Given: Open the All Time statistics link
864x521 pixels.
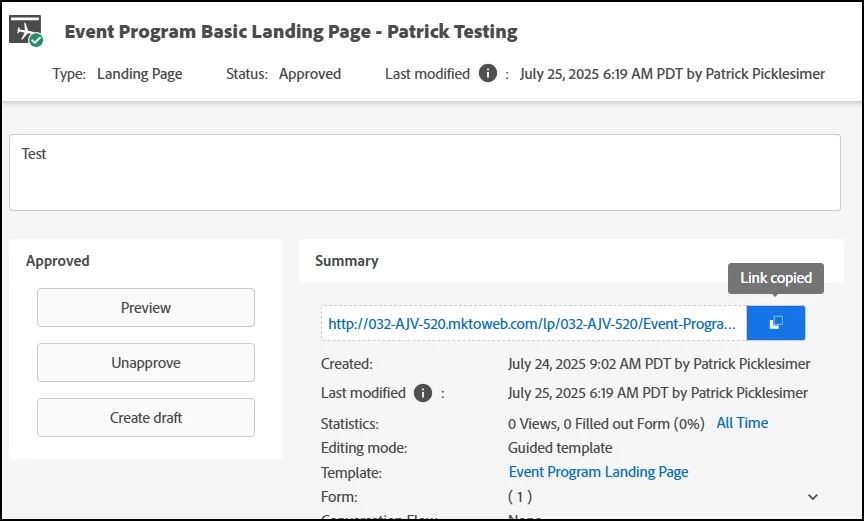Looking at the screenshot, I should 742,423.
